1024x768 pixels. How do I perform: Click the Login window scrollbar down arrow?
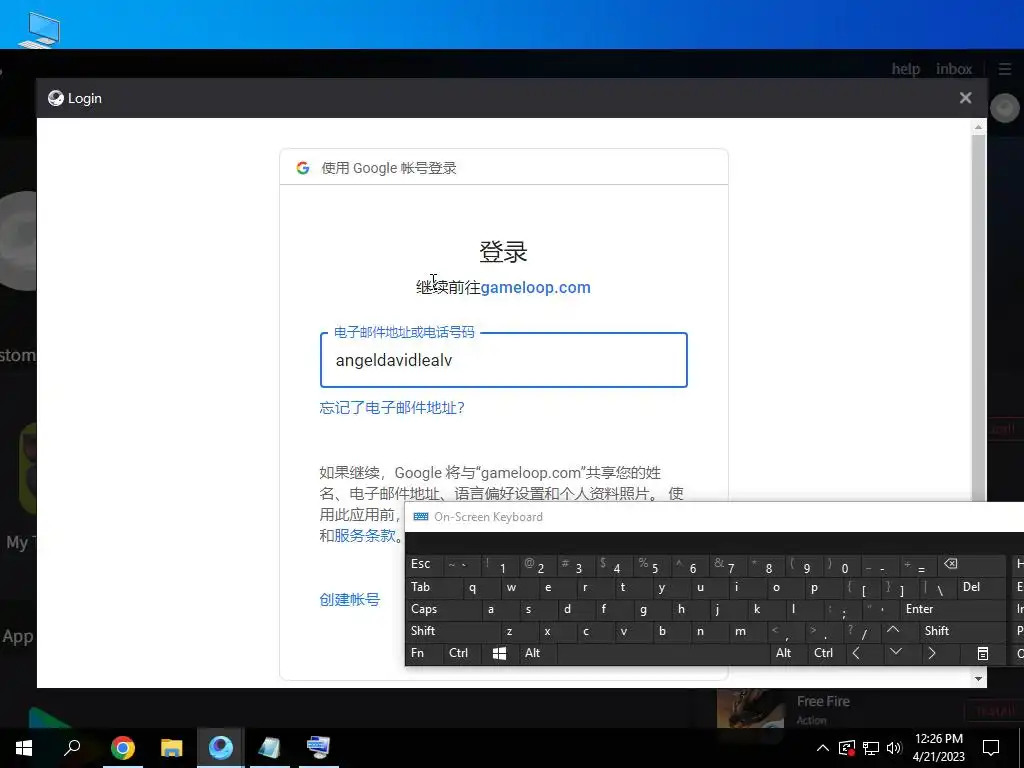(x=978, y=679)
